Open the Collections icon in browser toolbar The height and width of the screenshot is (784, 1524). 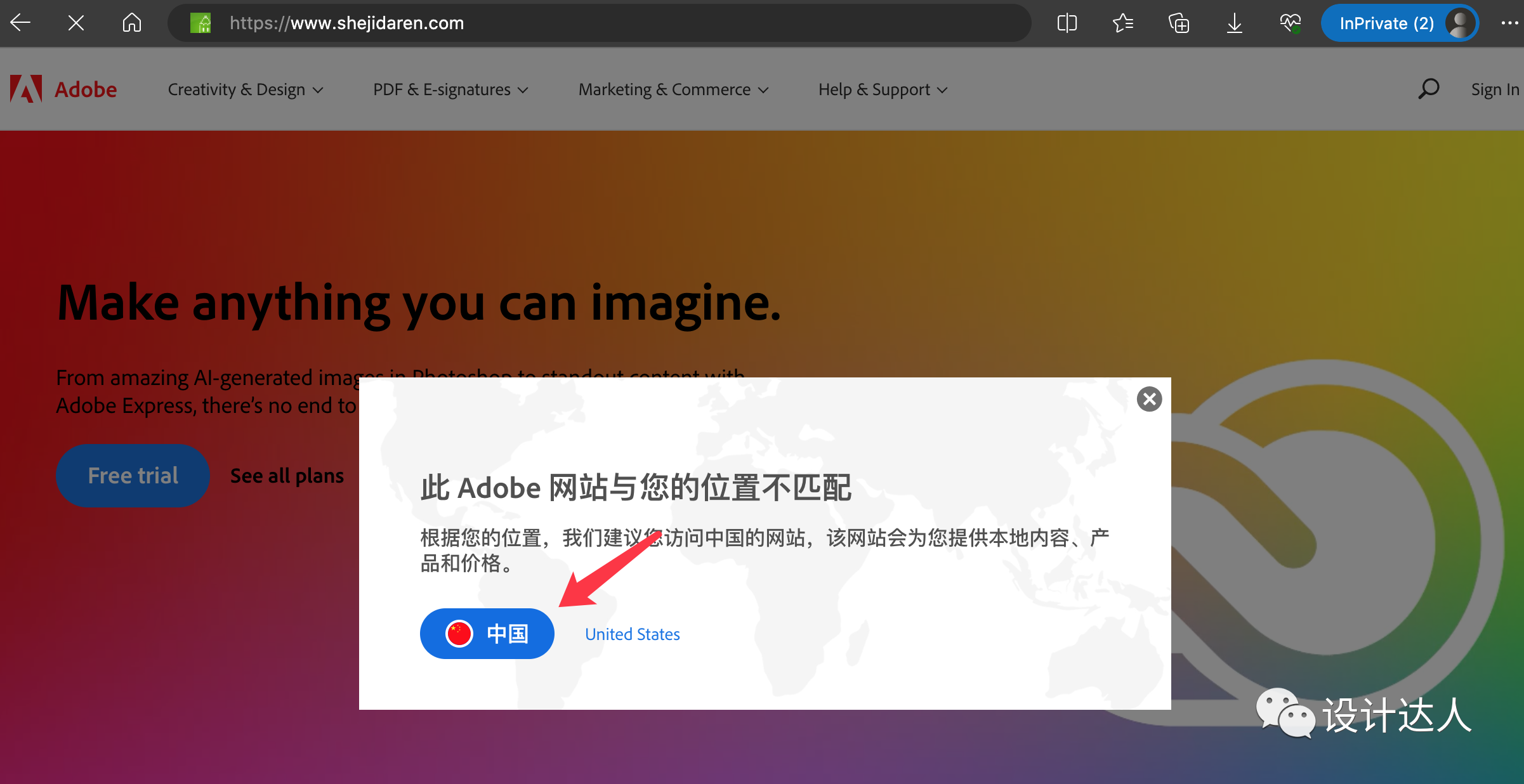[x=1179, y=23]
